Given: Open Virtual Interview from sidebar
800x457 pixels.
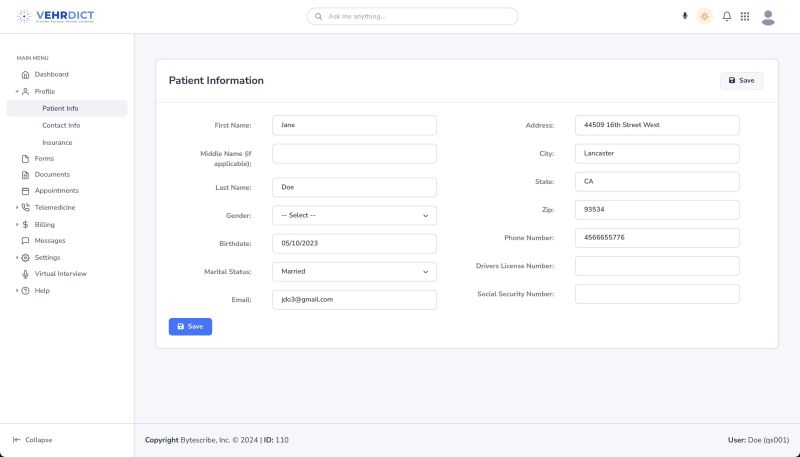Looking at the screenshot, I should tap(60, 273).
